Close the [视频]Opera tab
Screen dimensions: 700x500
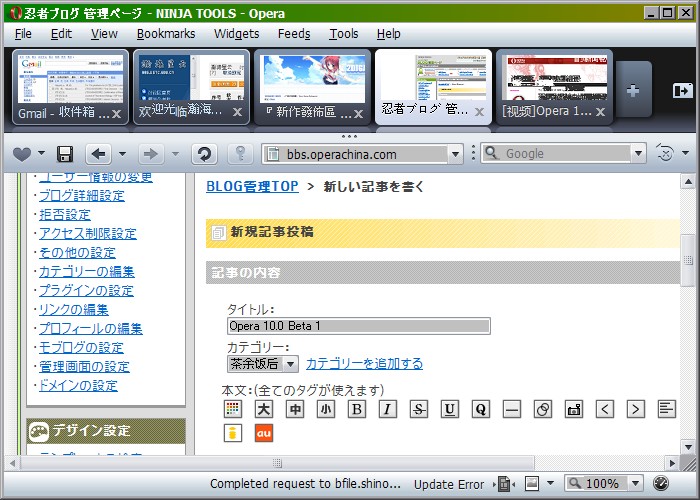point(600,112)
